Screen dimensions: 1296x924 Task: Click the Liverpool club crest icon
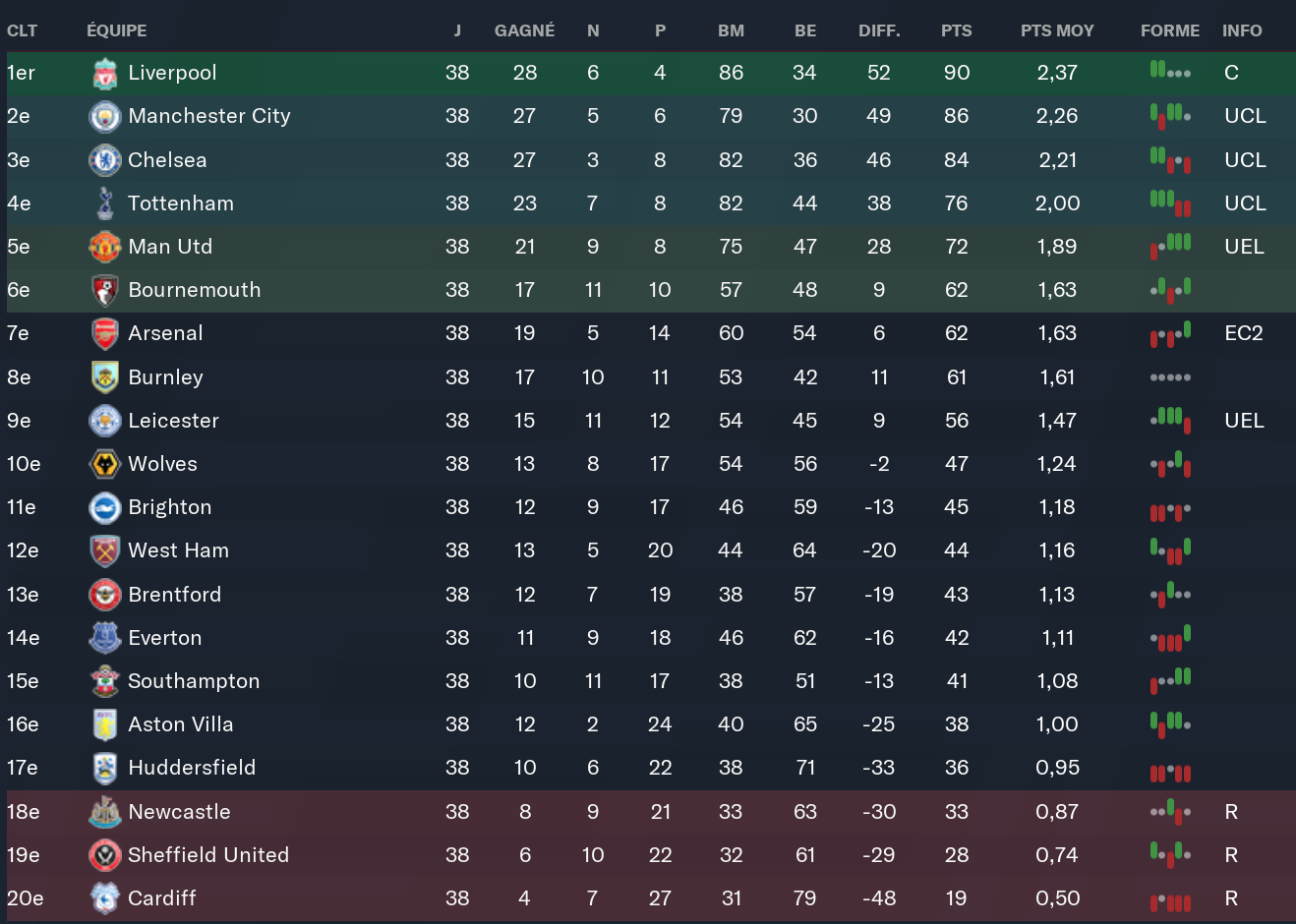(104, 73)
